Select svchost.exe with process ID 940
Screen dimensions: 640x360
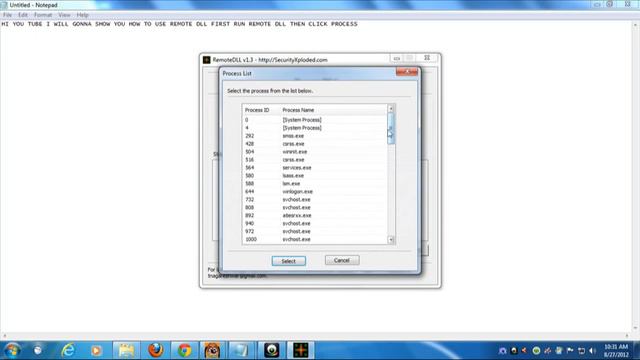315,223
